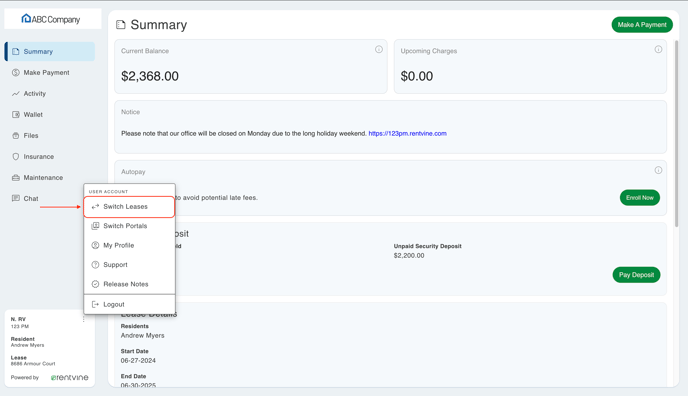Click the Unpaid Security Deposit label
This screenshot has height=396, width=688.
(427, 246)
